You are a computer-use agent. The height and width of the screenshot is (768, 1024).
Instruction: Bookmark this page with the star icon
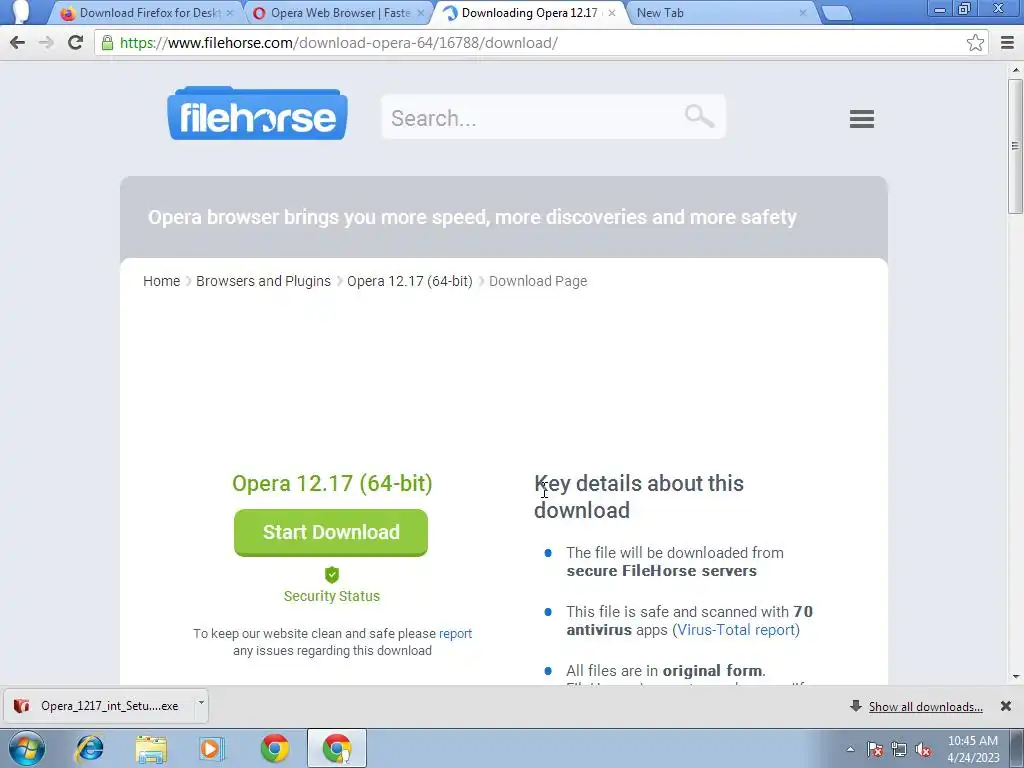click(x=975, y=43)
